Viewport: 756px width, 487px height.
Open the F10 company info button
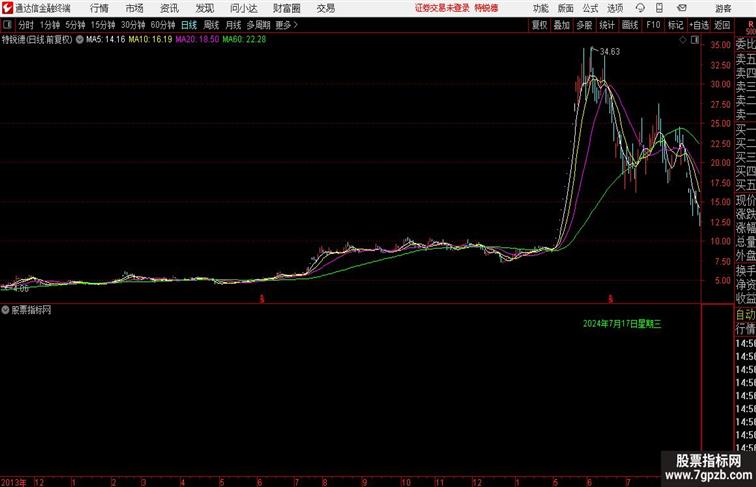[653, 25]
